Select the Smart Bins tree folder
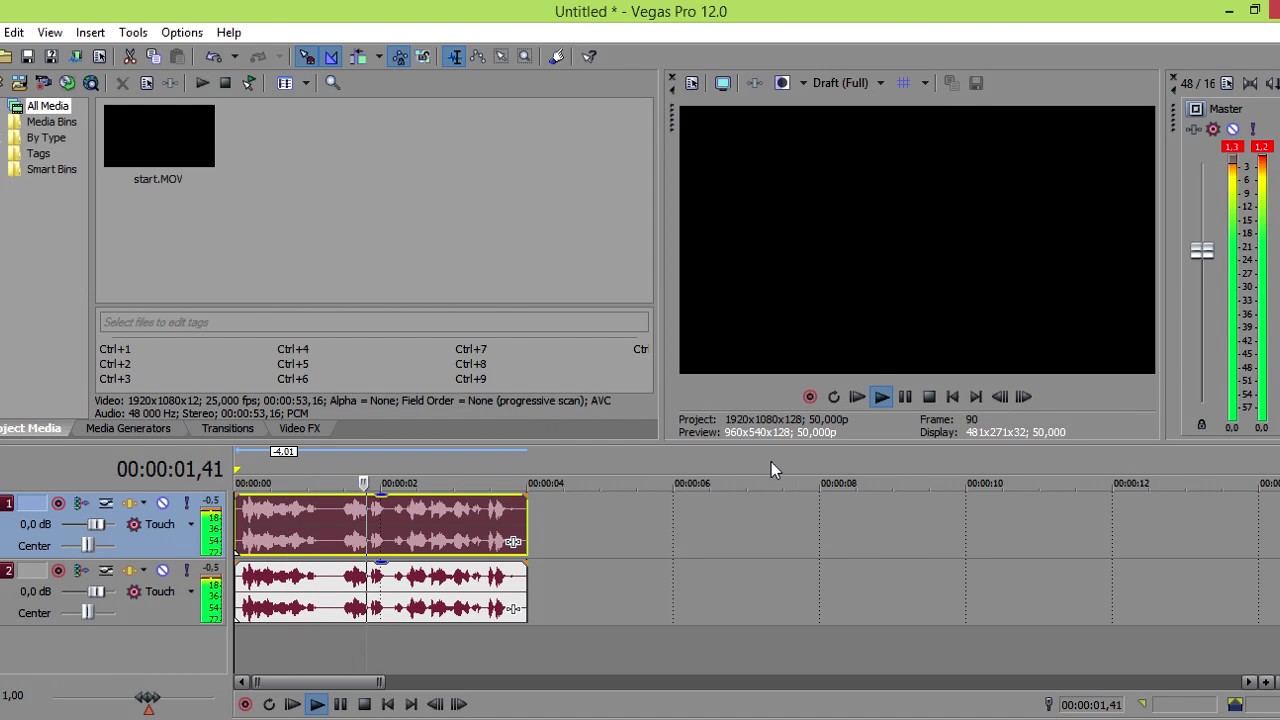Screen dimensions: 1280x720 point(51,170)
